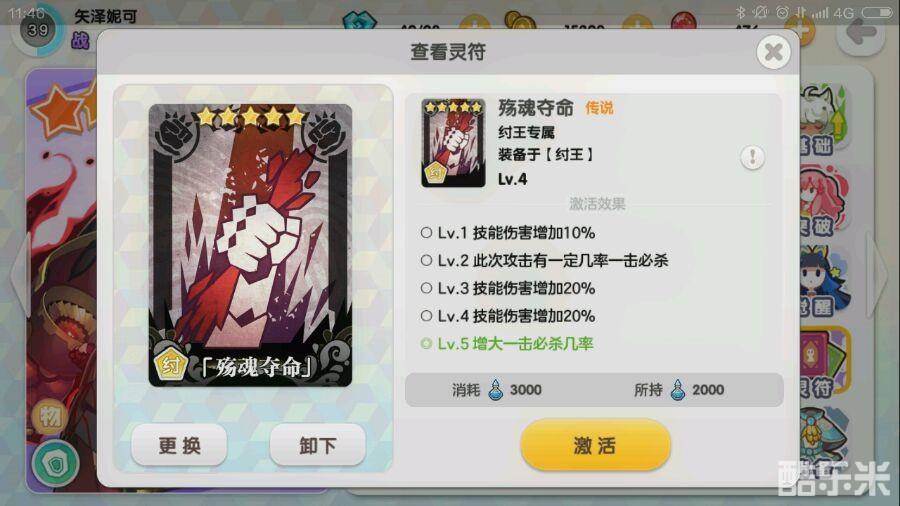The image size is (900, 506).
Task: Click the 激活 activate button
Action: (595, 445)
